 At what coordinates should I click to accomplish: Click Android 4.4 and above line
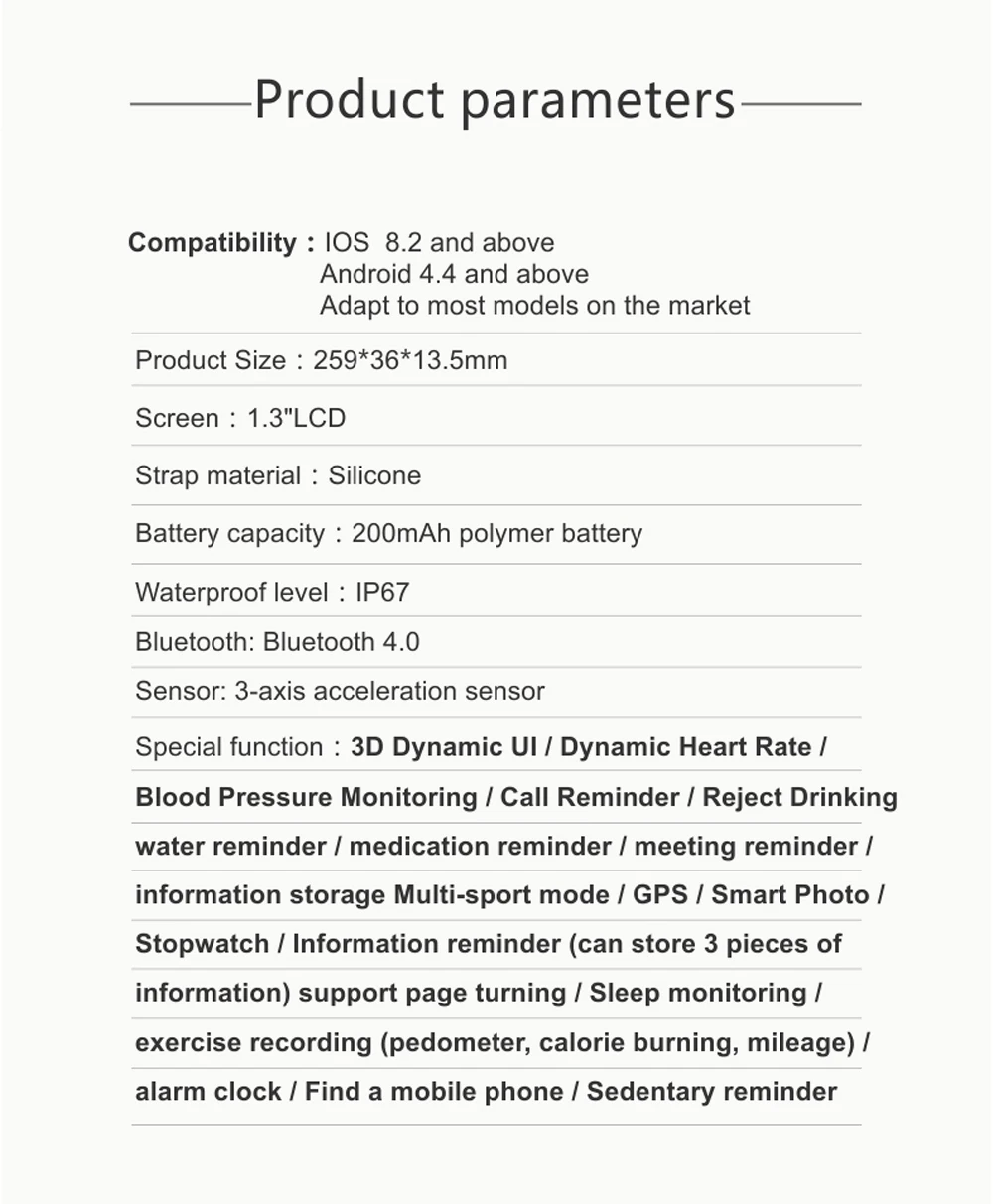coord(454,274)
